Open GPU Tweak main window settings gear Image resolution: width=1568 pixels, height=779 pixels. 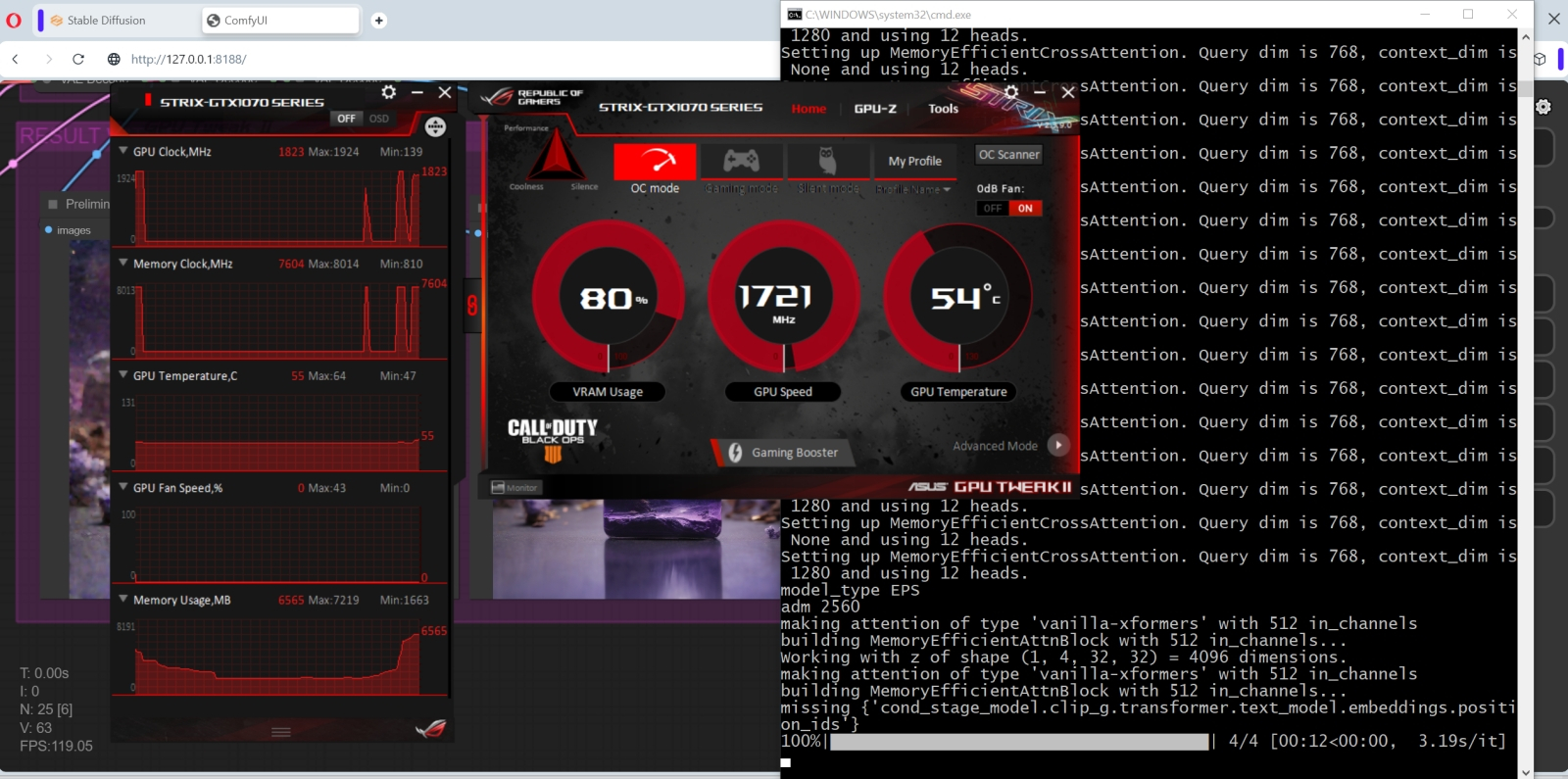1011,92
